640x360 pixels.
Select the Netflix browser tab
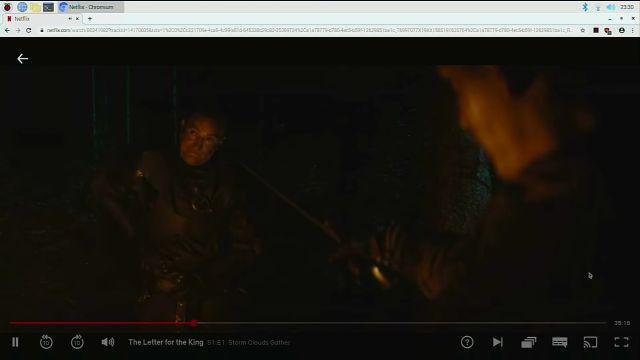38,19
